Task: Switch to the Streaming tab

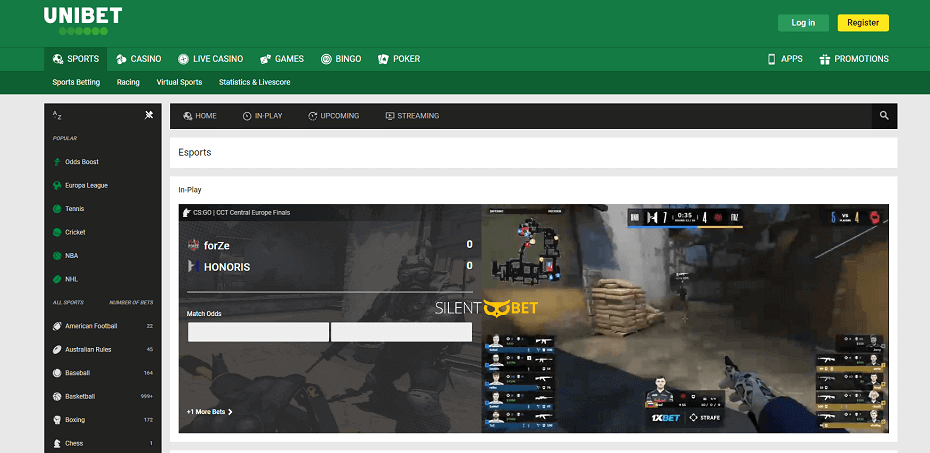Action: [412, 116]
